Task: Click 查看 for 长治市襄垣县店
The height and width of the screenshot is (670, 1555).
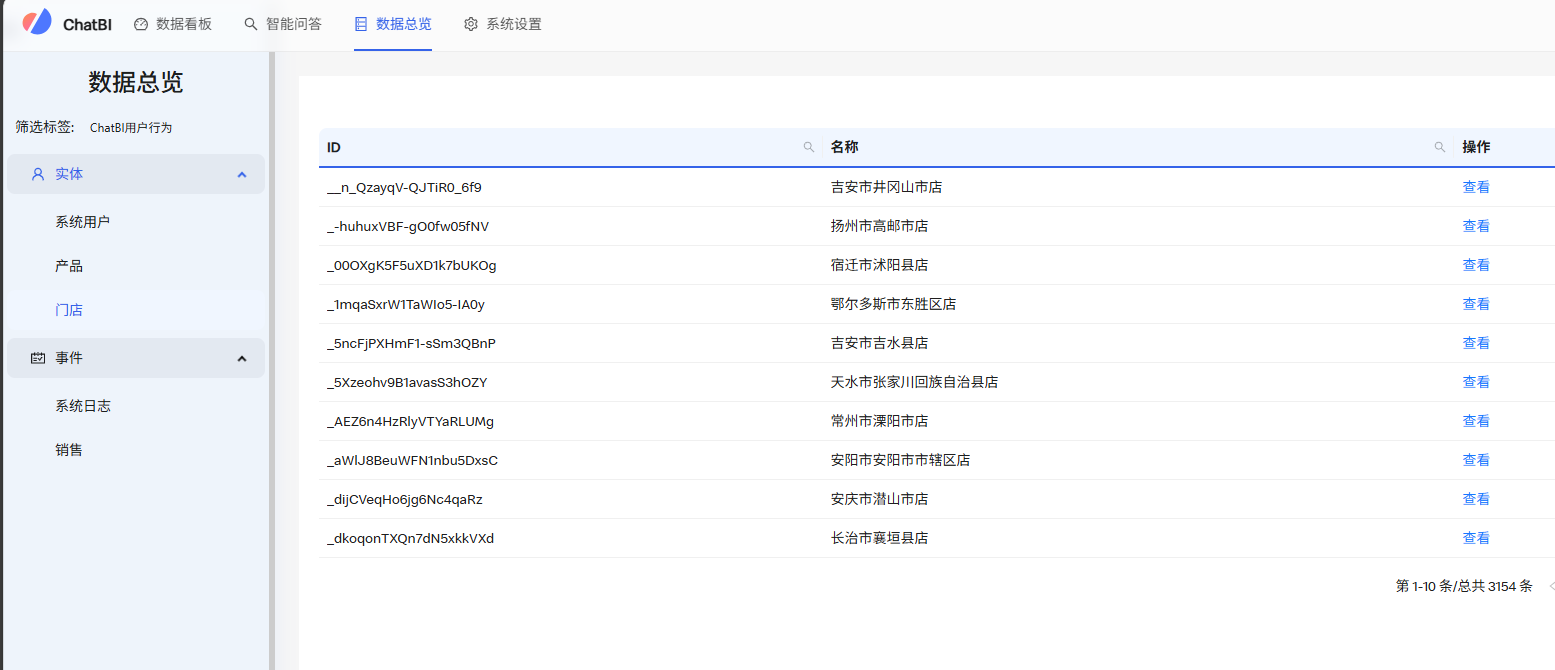Action: click(1476, 537)
